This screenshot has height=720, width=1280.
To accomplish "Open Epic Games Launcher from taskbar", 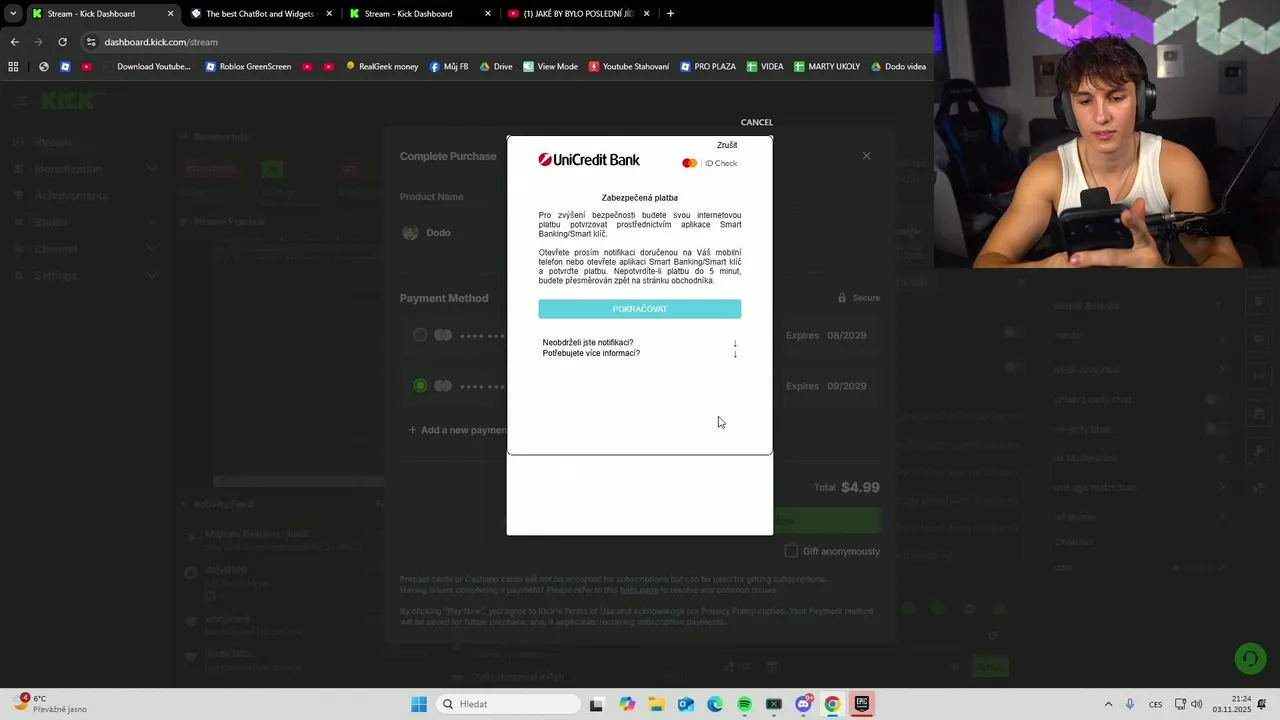I will point(861,704).
